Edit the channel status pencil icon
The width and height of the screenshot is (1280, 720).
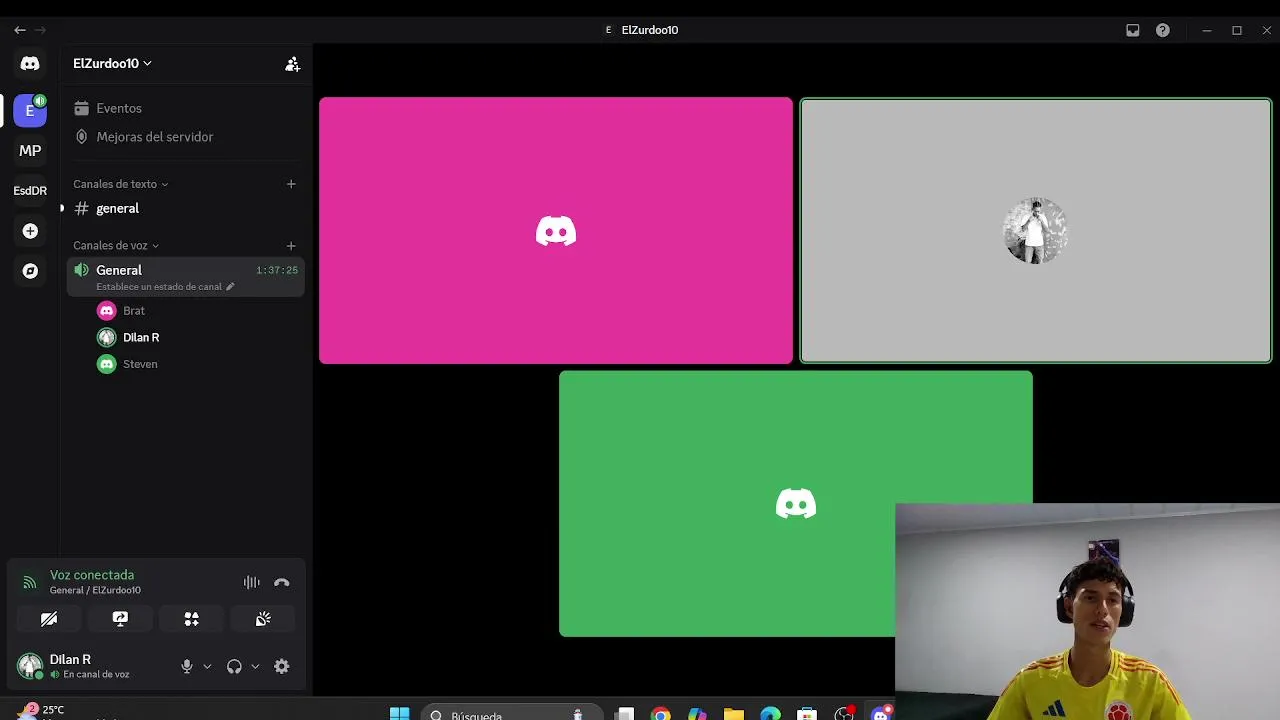[230, 287]
